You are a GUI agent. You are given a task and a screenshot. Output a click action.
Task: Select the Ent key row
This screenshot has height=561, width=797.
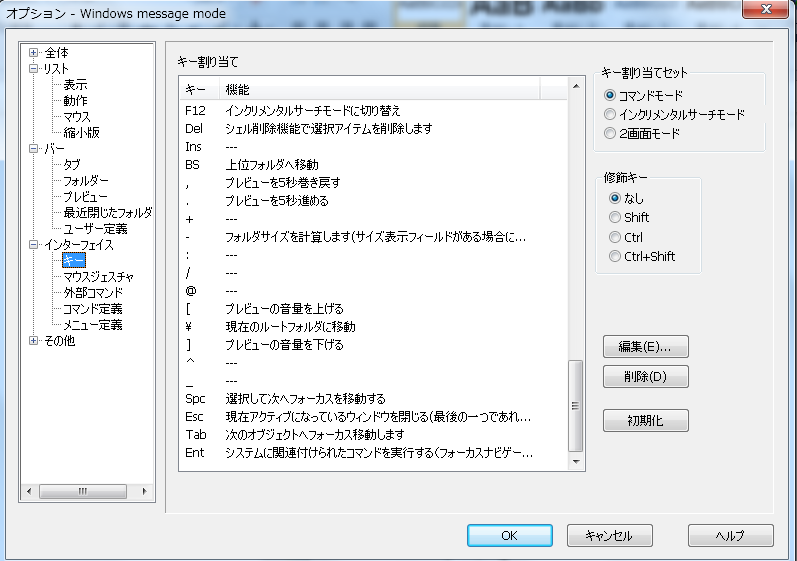pos(374,453)
